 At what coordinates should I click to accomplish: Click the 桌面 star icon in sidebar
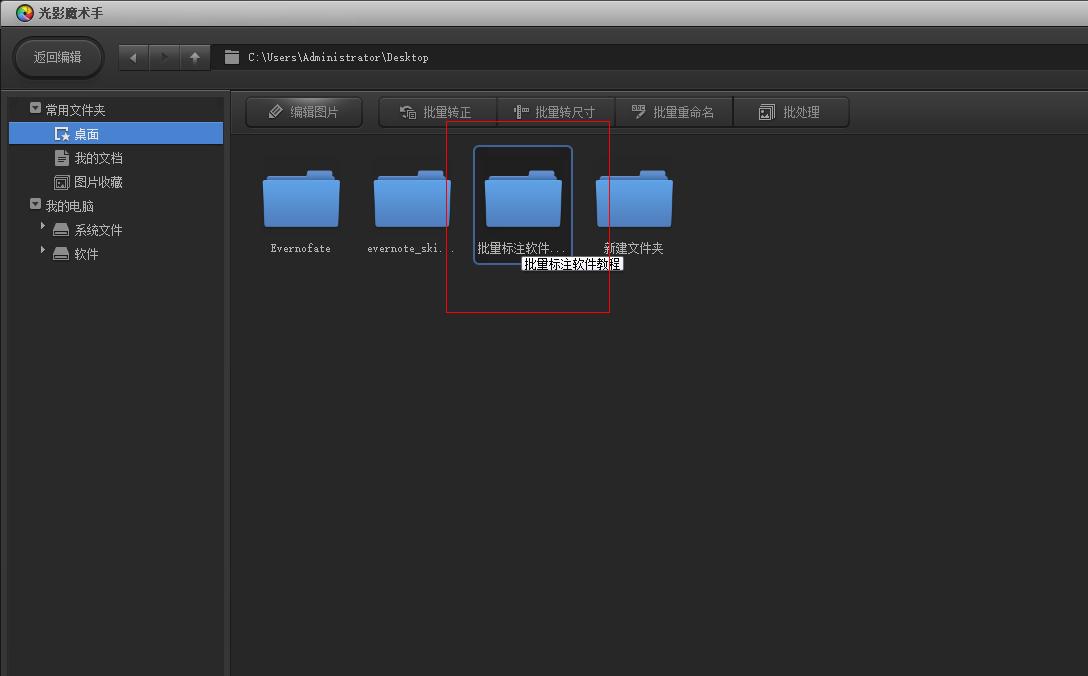tap(62, 134)
